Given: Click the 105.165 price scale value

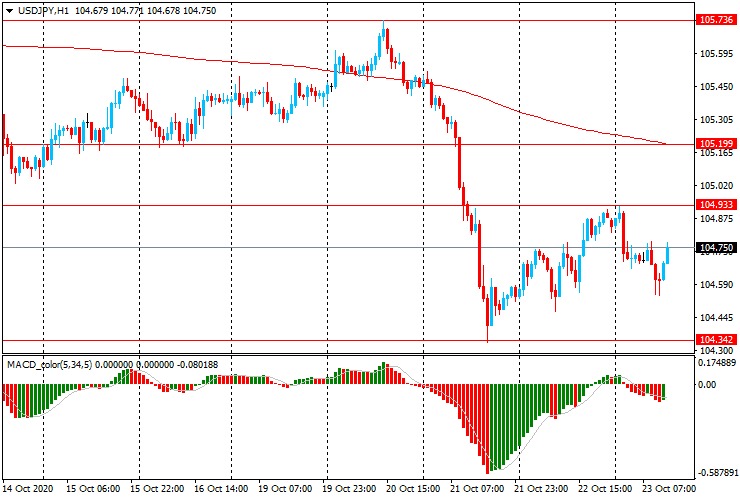Looking at the screenshot, I should pyautogui.click(x=716, y=153).
